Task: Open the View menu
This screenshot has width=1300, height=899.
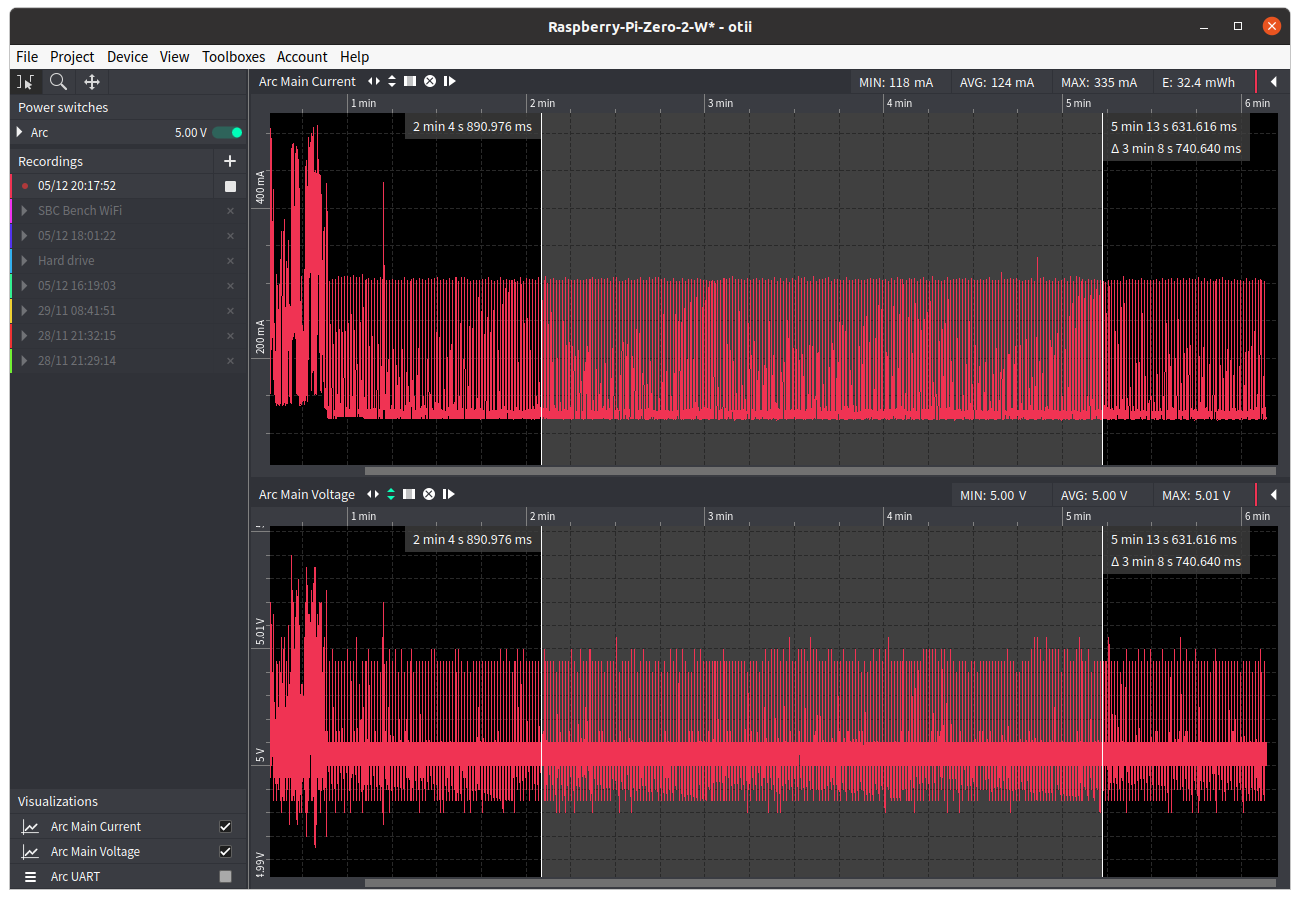Action: [174, 57]
